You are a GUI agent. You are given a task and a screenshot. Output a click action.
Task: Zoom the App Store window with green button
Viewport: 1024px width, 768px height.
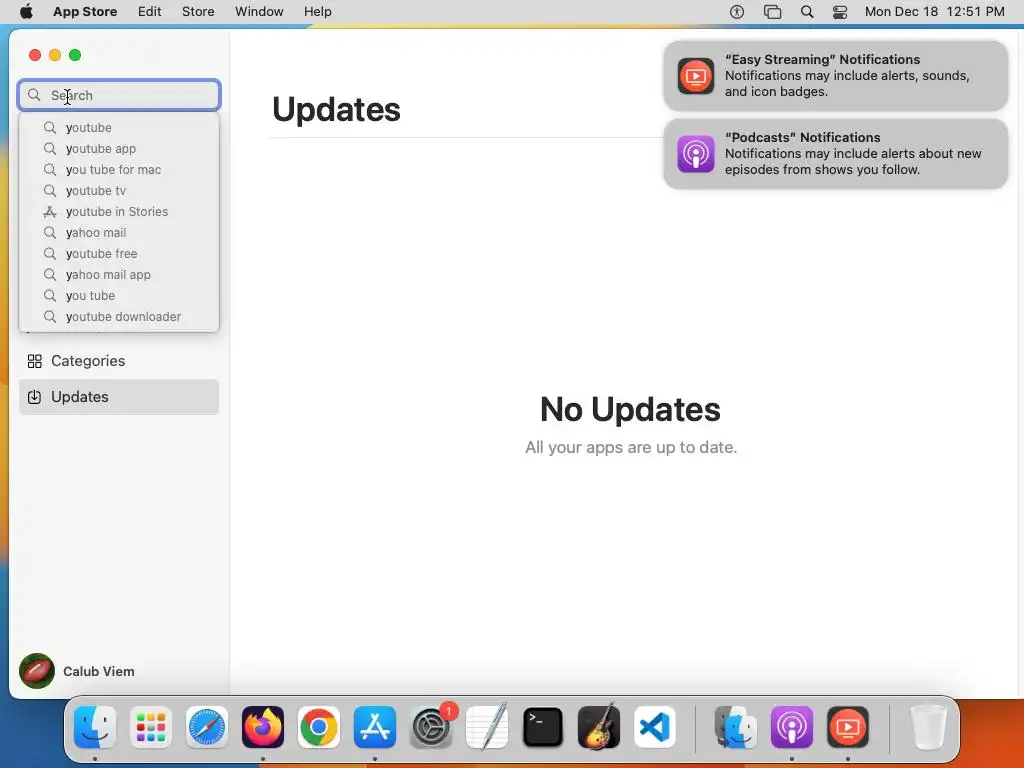coord(75,55)
